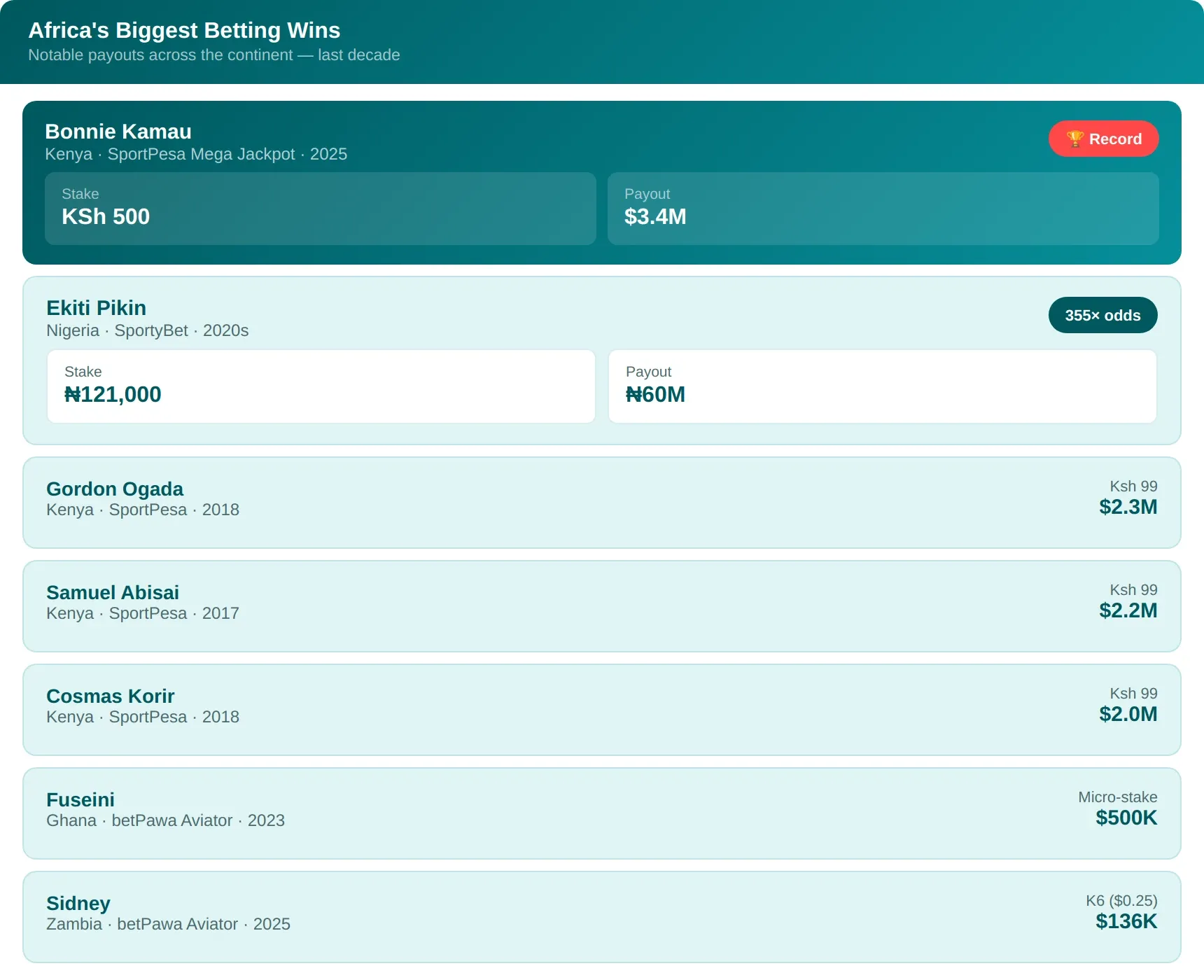Open the Bonnie Kamau name heading
Image resolution: width=1204 pixels, height=980 pixels.
coord(118,132)
